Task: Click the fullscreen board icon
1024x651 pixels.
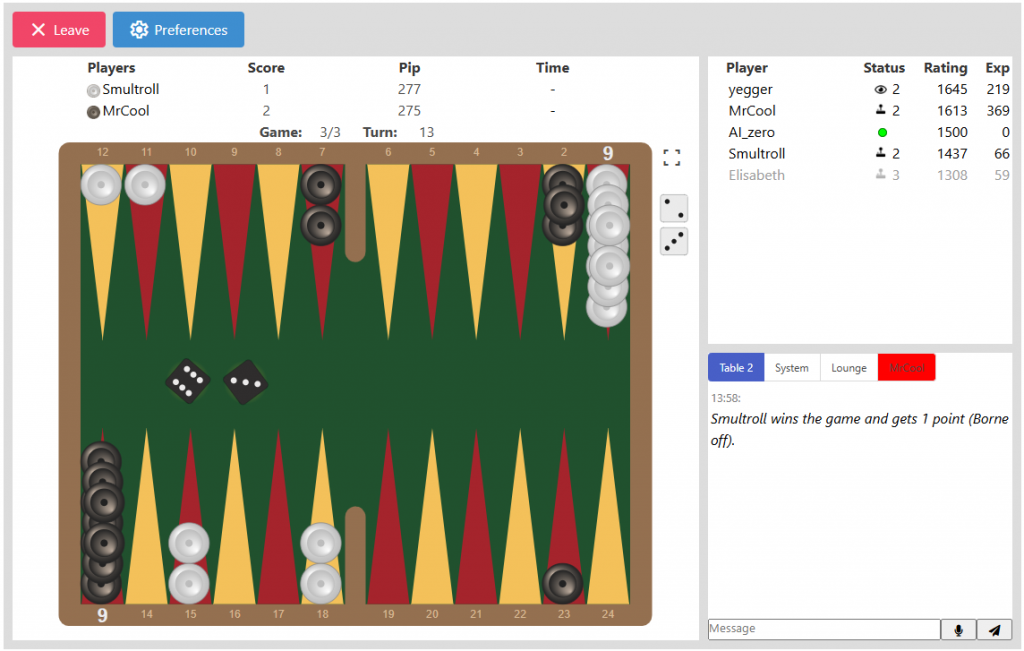Action: [x=672, y=158]
